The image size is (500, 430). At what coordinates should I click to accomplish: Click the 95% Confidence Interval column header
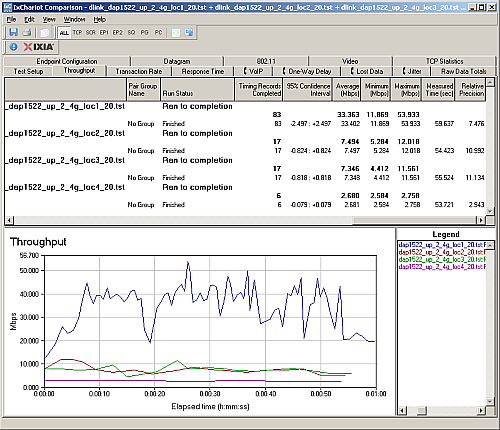pos(307,89)
